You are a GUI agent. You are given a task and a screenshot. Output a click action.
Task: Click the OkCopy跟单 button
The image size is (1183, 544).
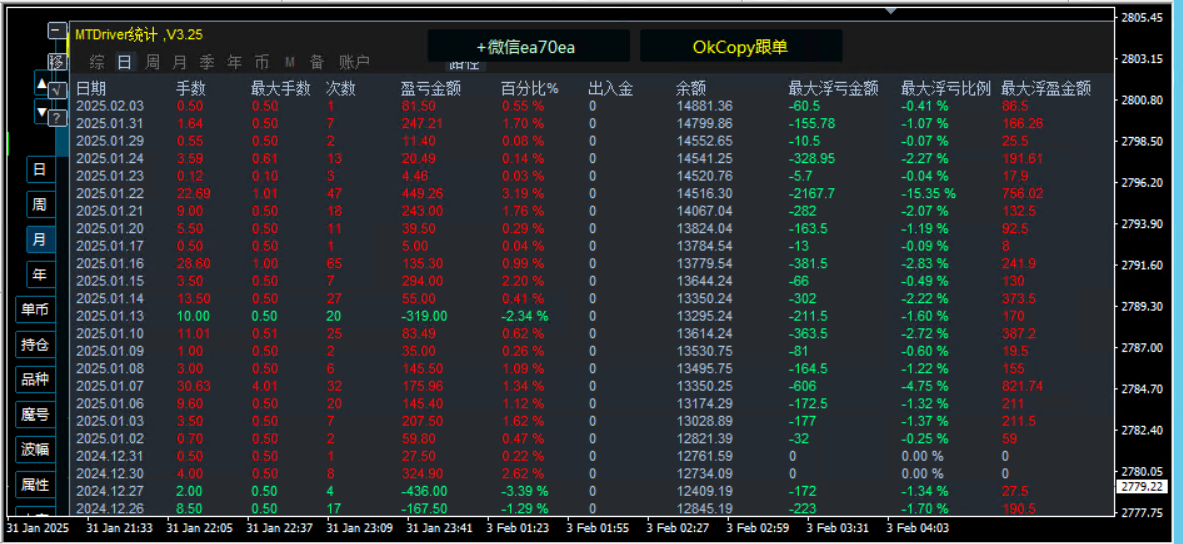pyautogui.click(x=741, y=46)
